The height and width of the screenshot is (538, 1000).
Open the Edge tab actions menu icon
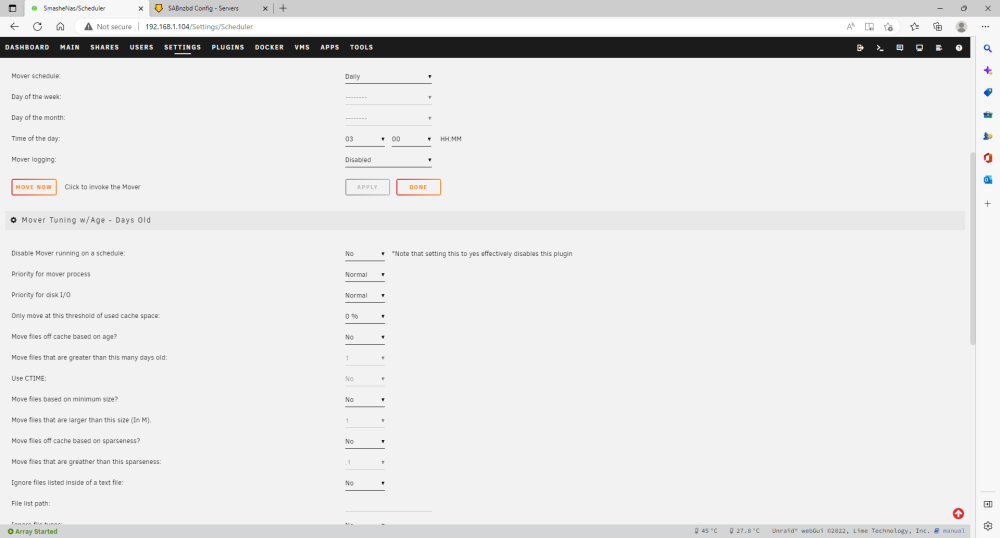(12, 8)
